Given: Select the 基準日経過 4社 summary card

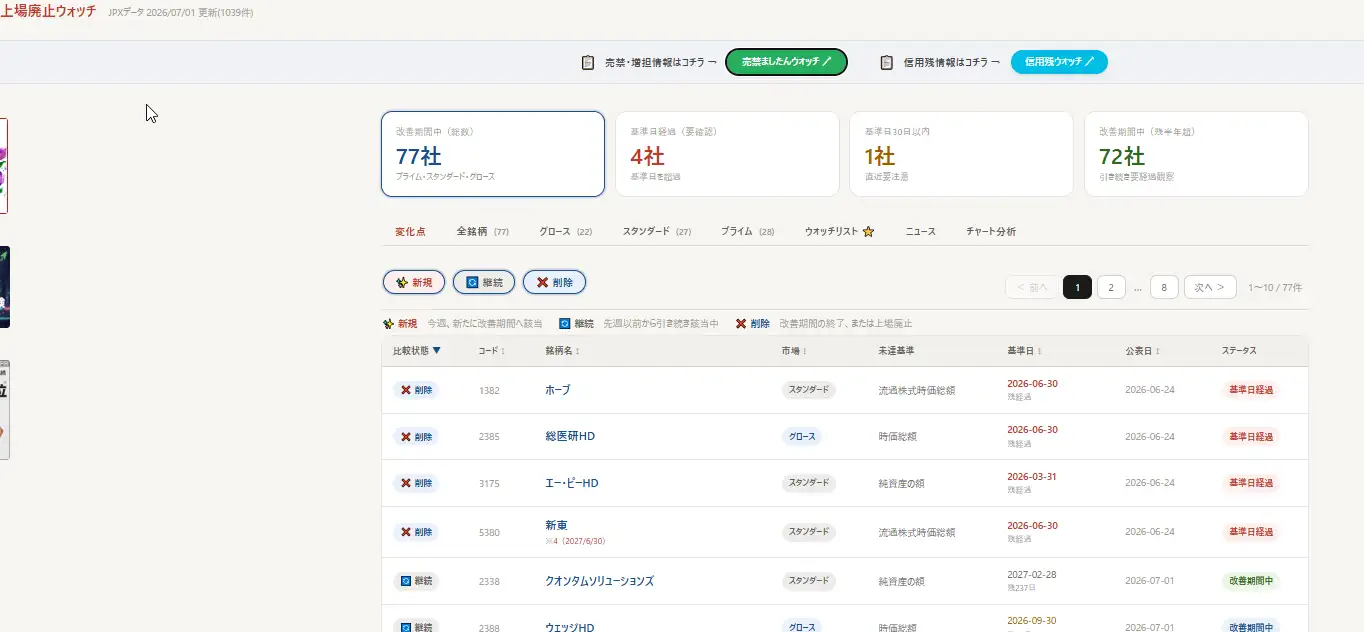Looking at the screenshot, I should point(727,154).
